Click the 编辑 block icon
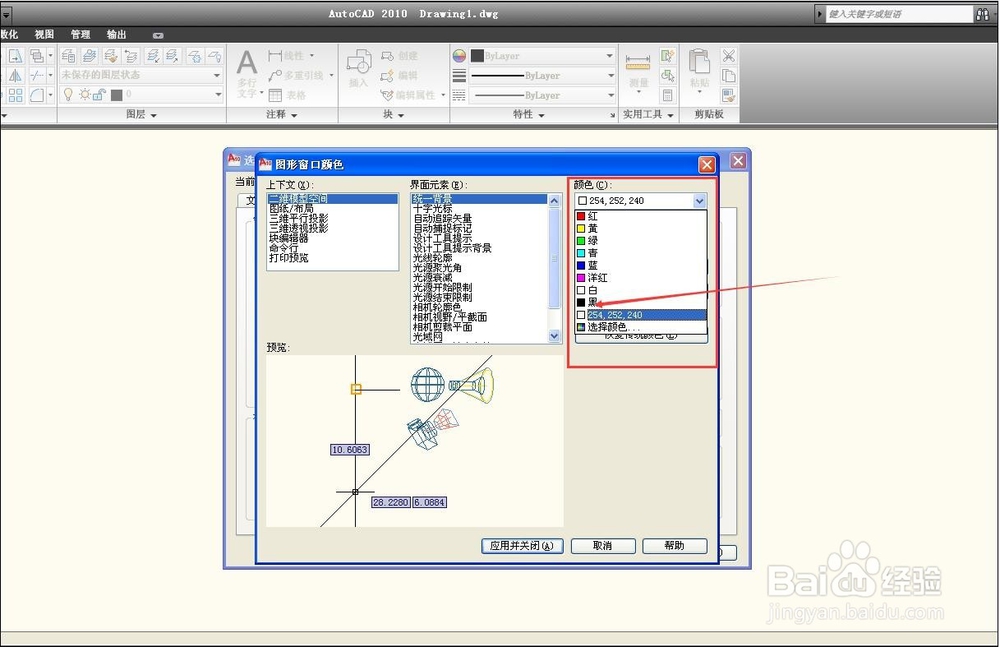This screenshot has height=647, width=1000. 399,76
